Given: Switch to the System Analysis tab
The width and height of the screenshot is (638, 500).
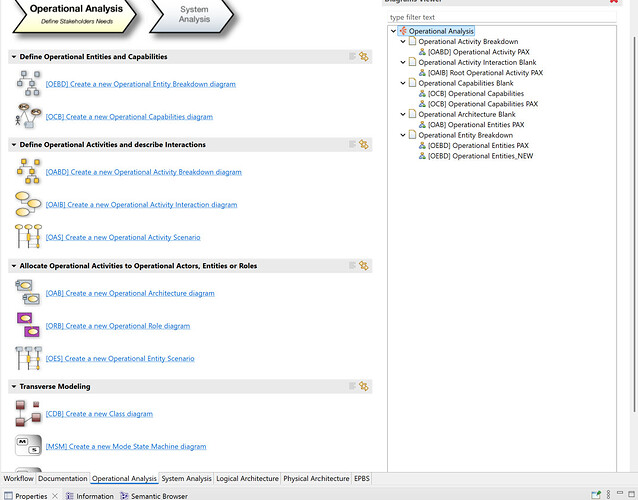Looking at the screenshot, I should point(186,479).
